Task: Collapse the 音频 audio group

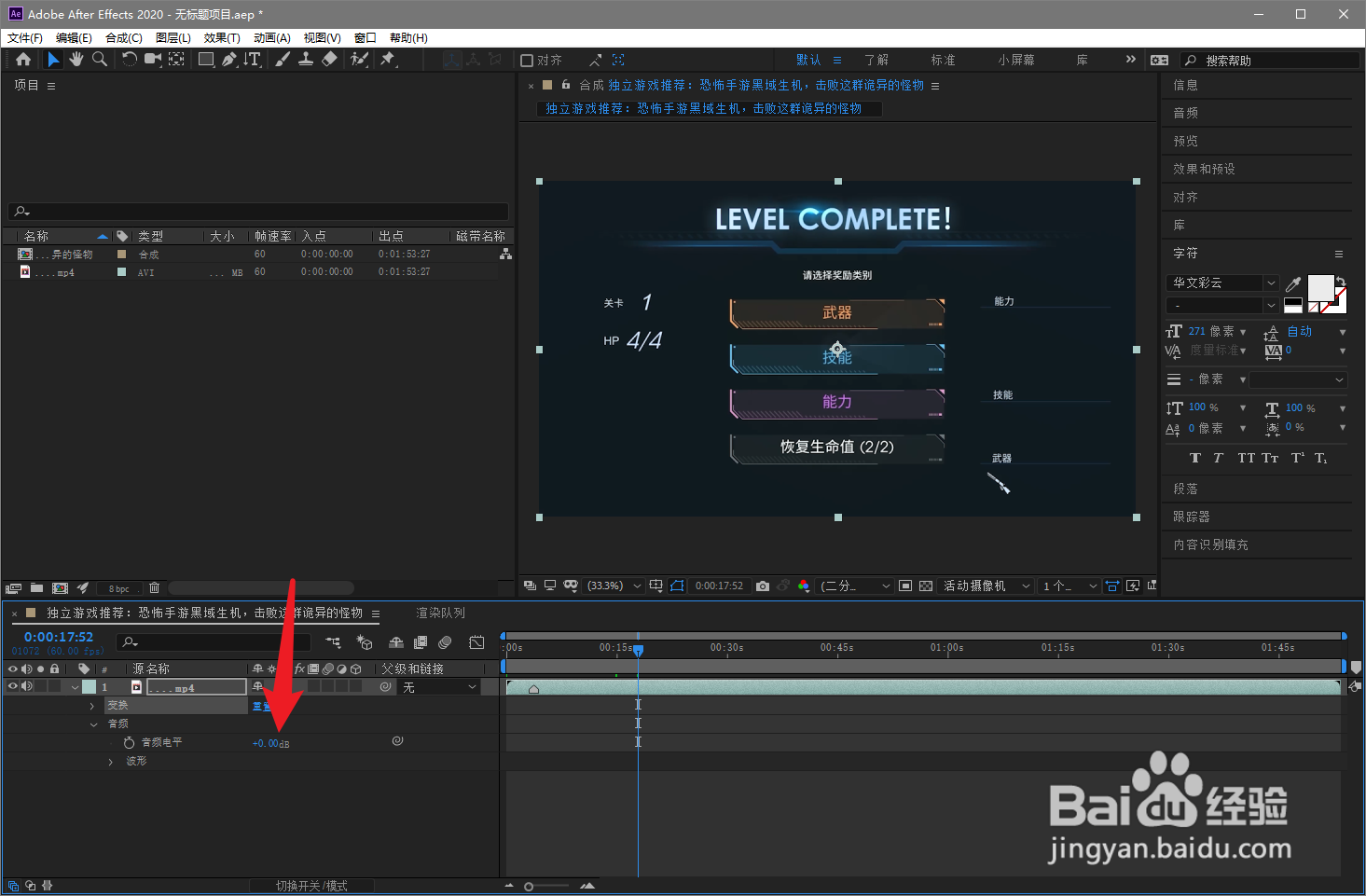Action: (x=93, y=724)
